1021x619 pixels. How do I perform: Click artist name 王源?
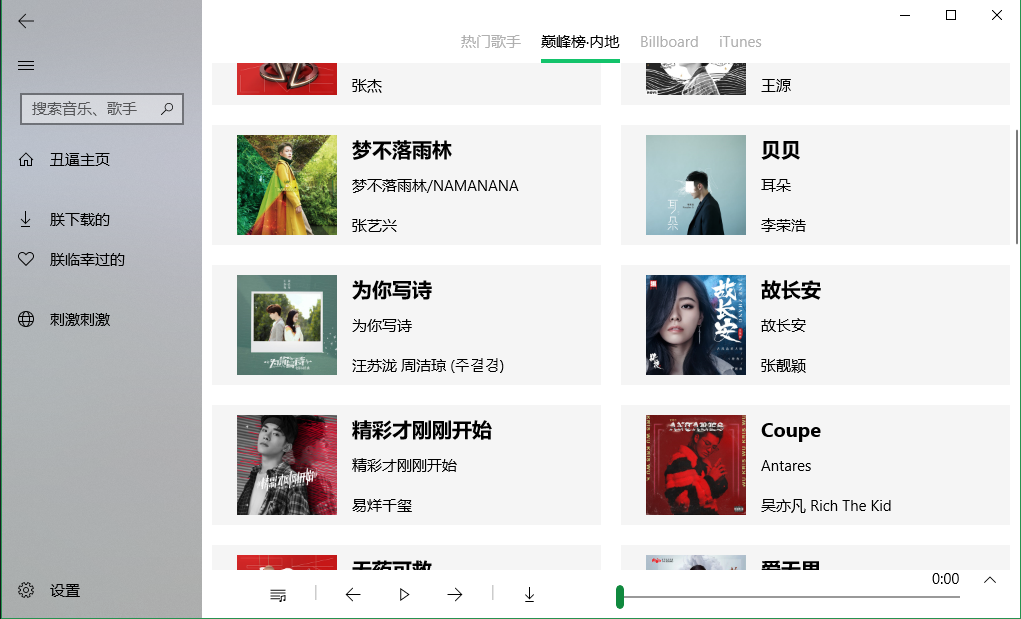tap(776, 86)
